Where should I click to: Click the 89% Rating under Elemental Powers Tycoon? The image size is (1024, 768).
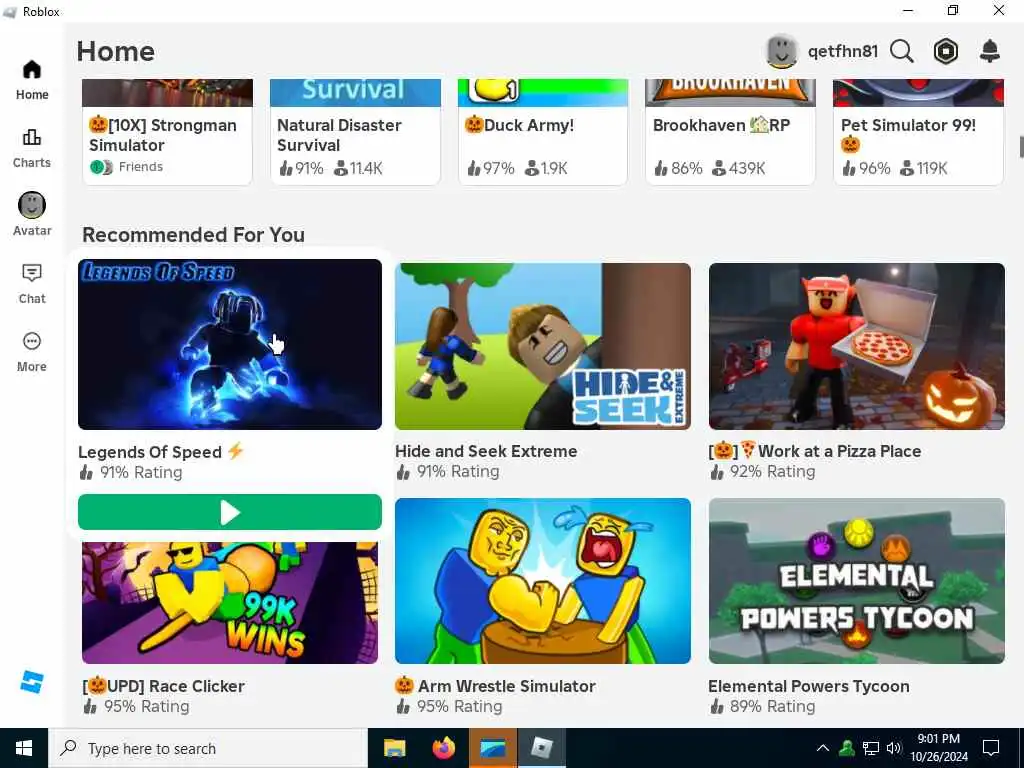(x=763, y=707)
